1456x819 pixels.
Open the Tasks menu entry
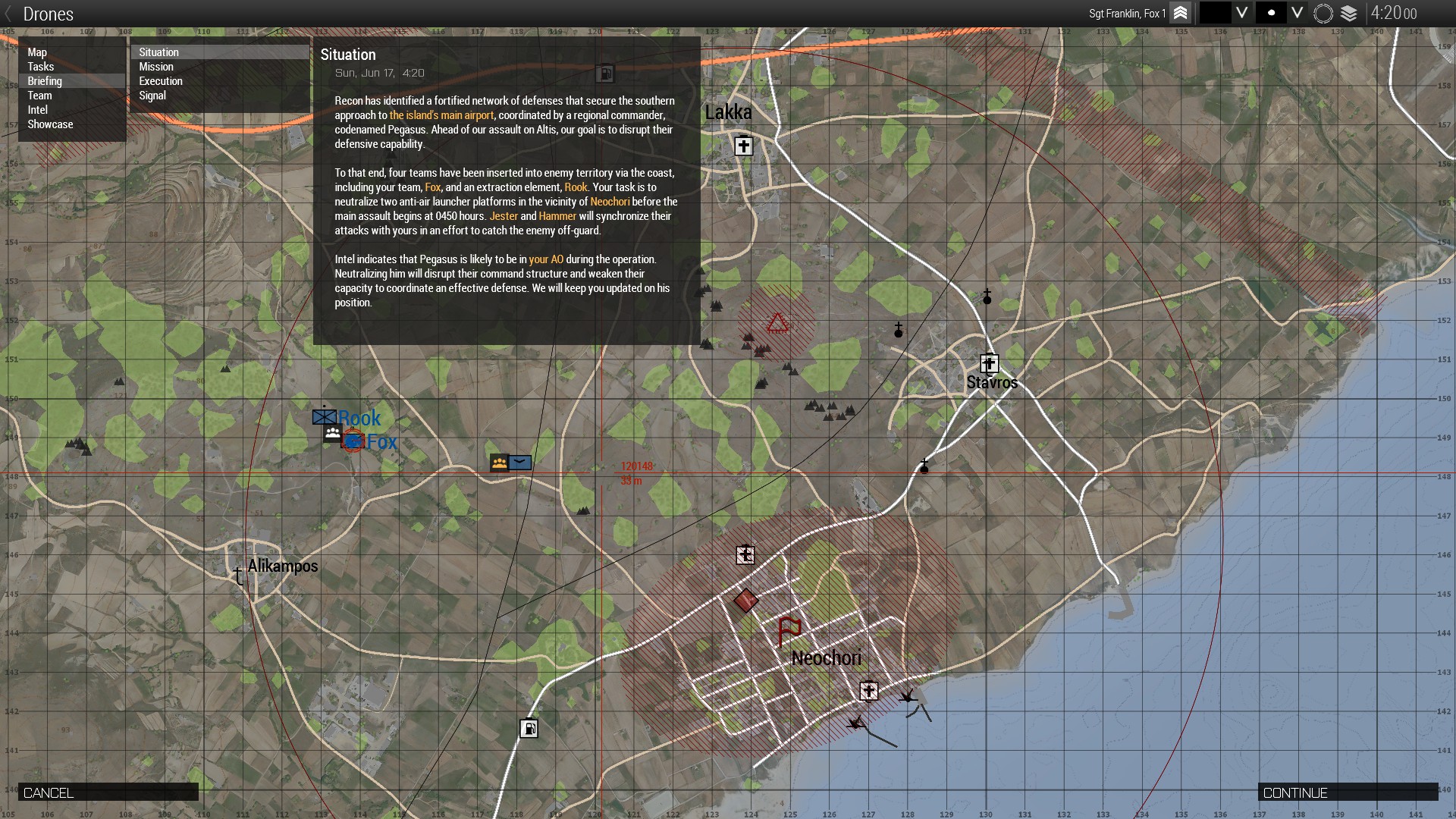click(x=41, y=67)
